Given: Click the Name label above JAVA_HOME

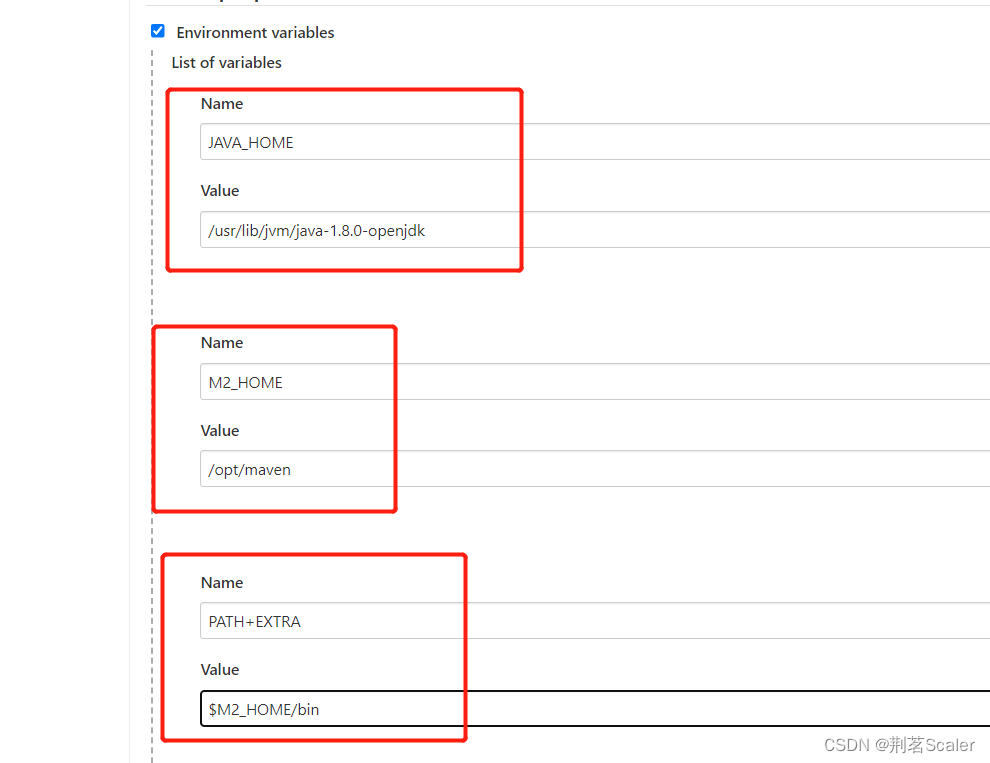Looking at the screenshot, I should [221, 103].
